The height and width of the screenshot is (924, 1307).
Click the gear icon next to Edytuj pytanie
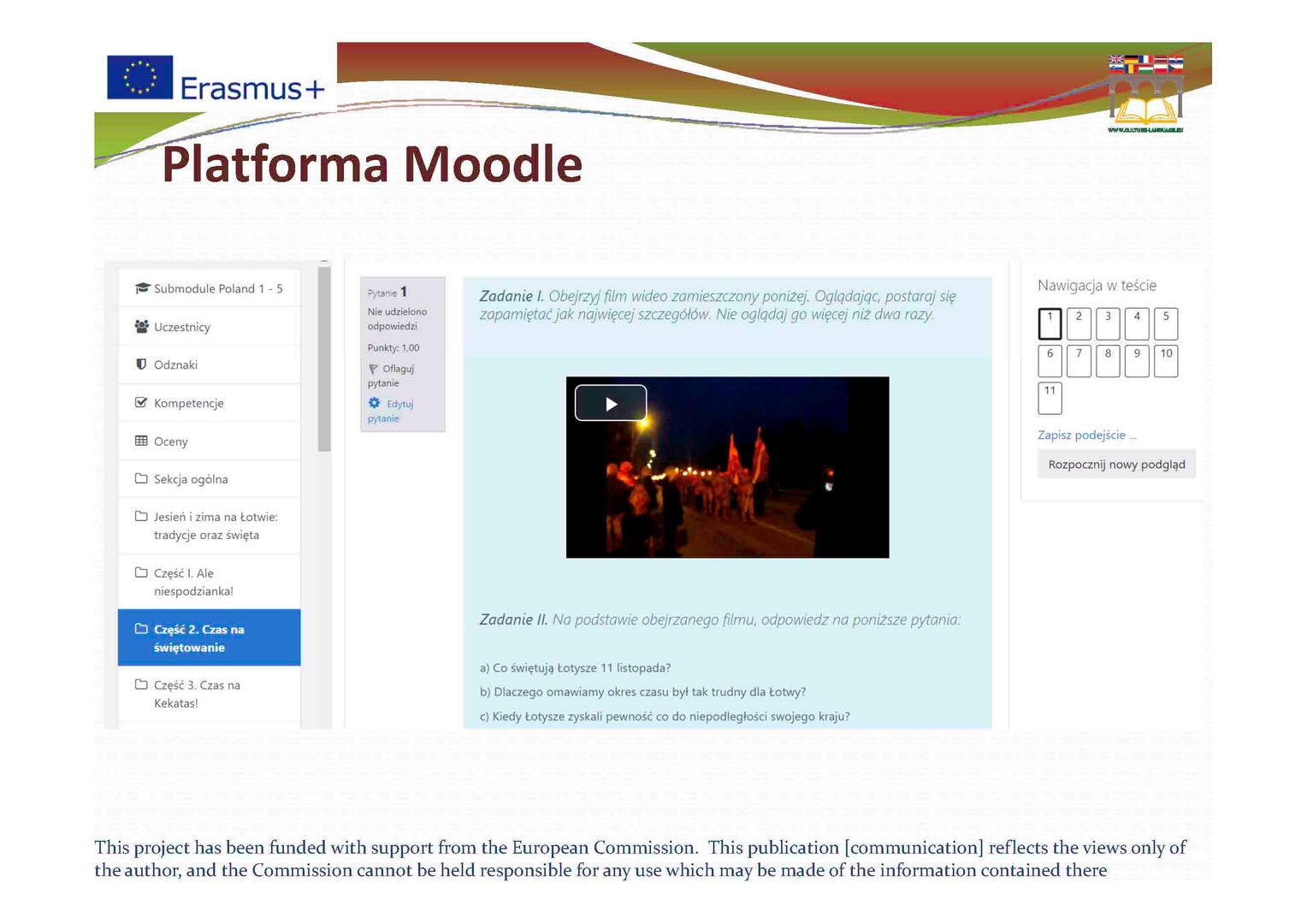(374, 403)
